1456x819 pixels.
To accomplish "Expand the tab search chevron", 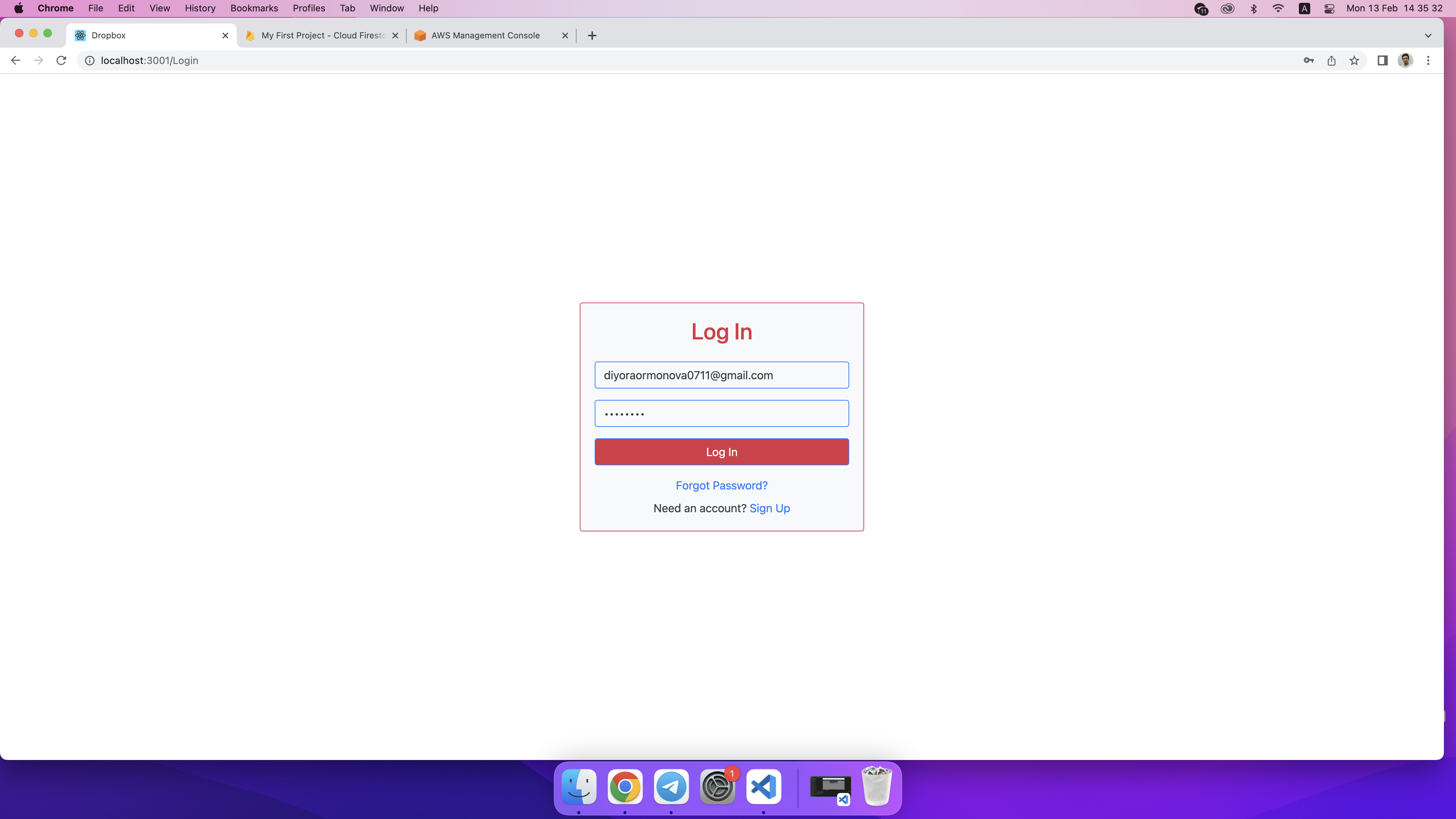I will (x=1428, y=36).
